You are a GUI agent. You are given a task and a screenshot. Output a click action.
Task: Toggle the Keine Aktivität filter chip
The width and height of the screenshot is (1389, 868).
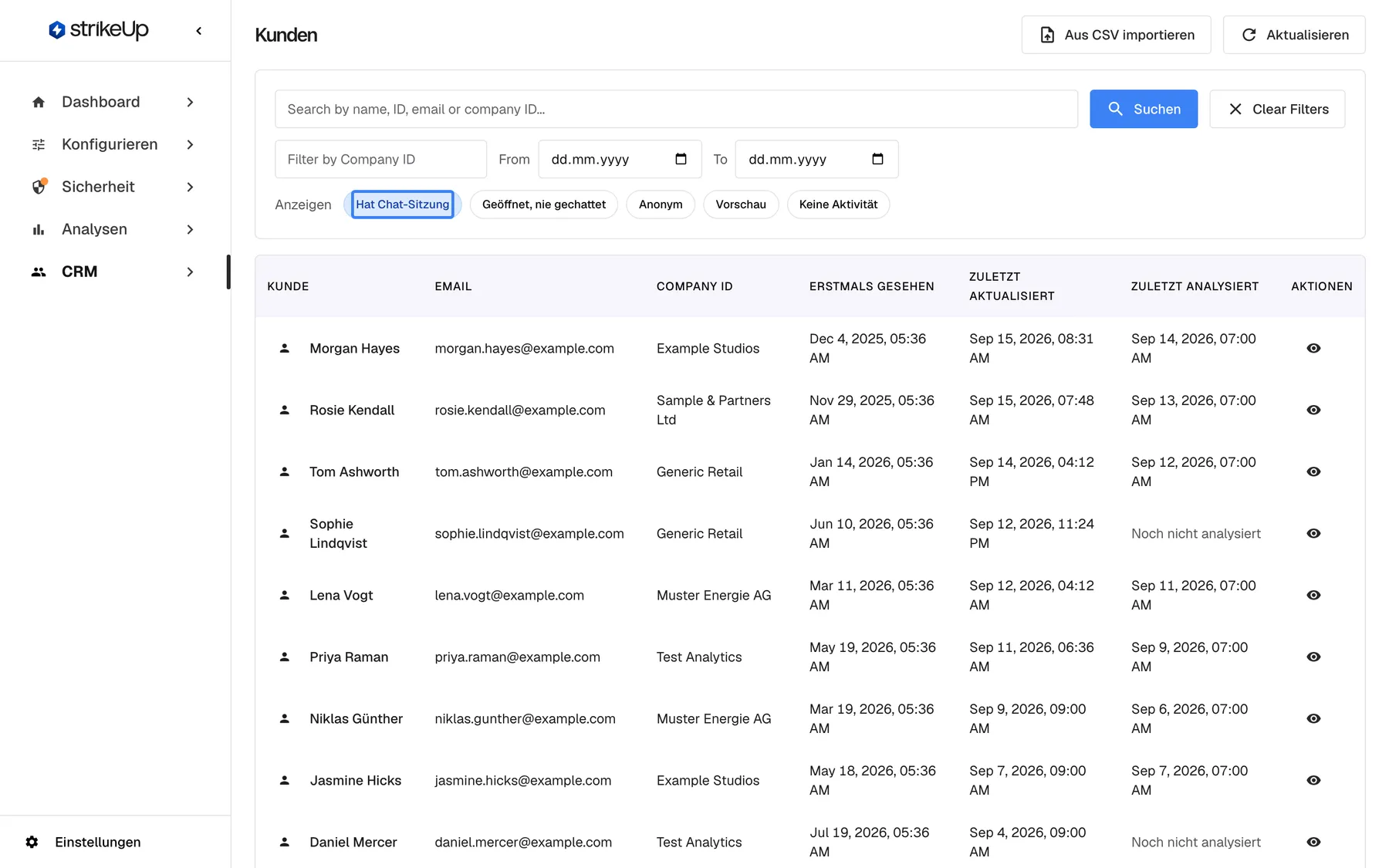[838, 204]
